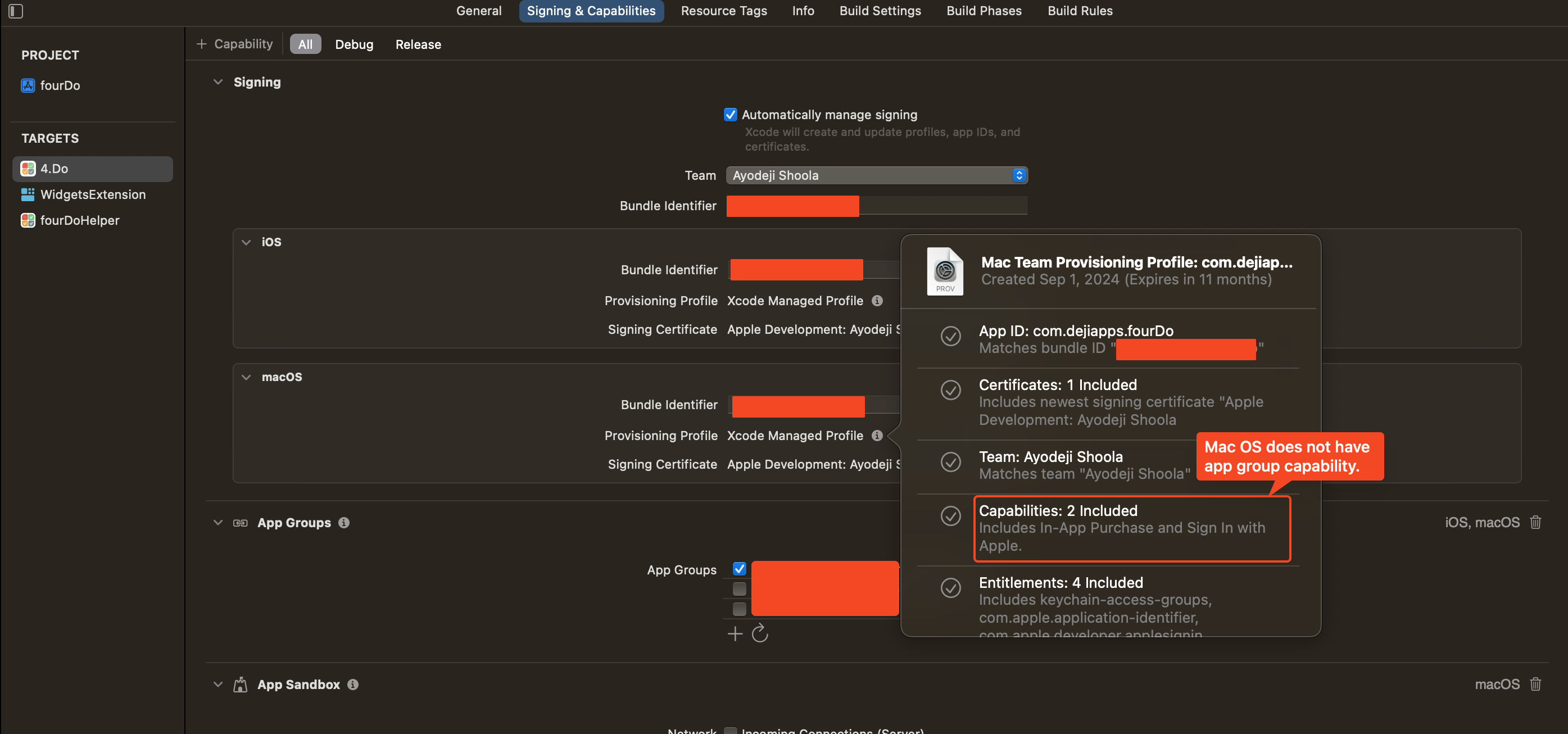Switch to Build Settings tab
This screenshot has width=1568, height=734.
tap(880, 11)
